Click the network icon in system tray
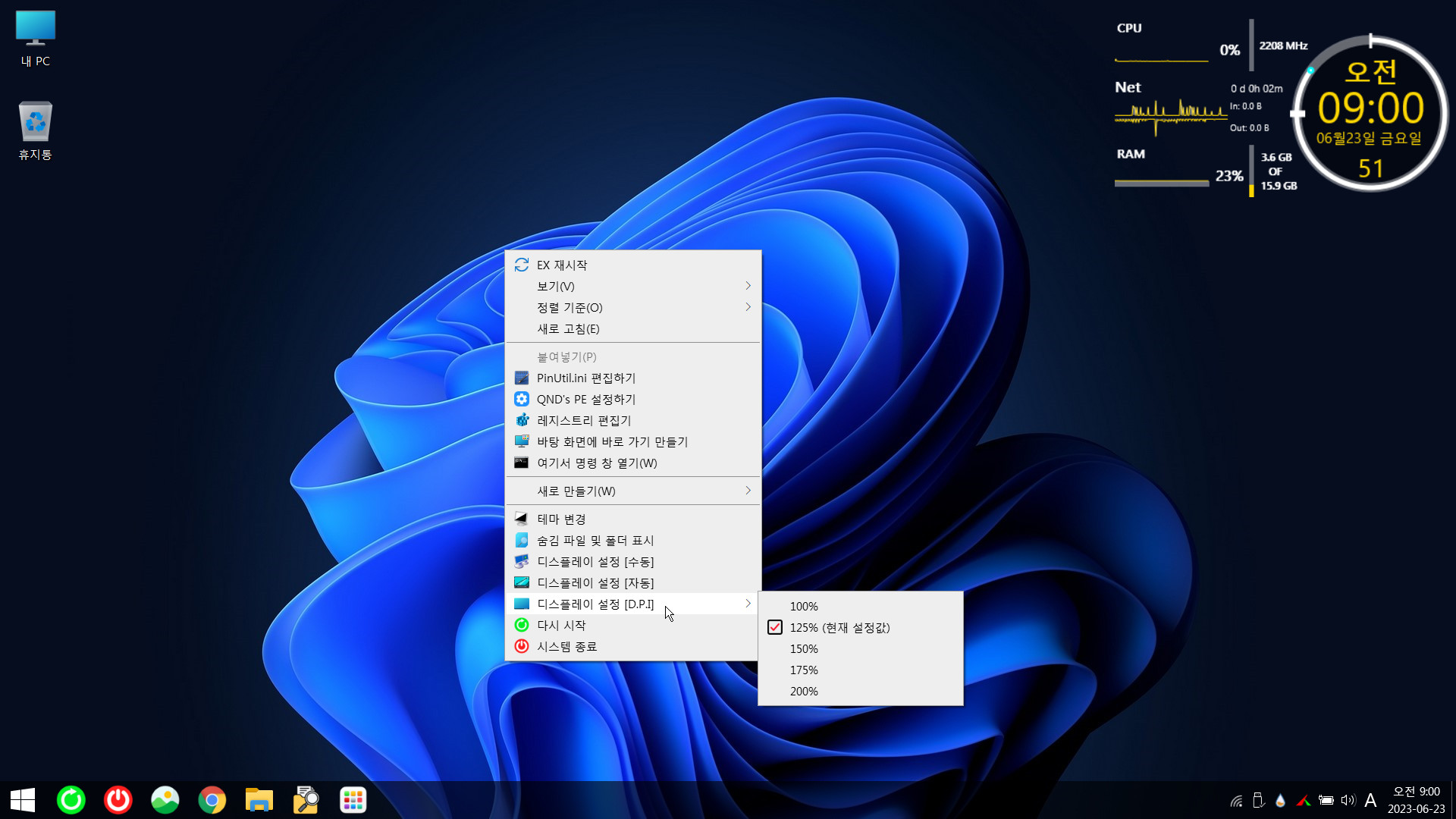 [x=1236, y=801]
